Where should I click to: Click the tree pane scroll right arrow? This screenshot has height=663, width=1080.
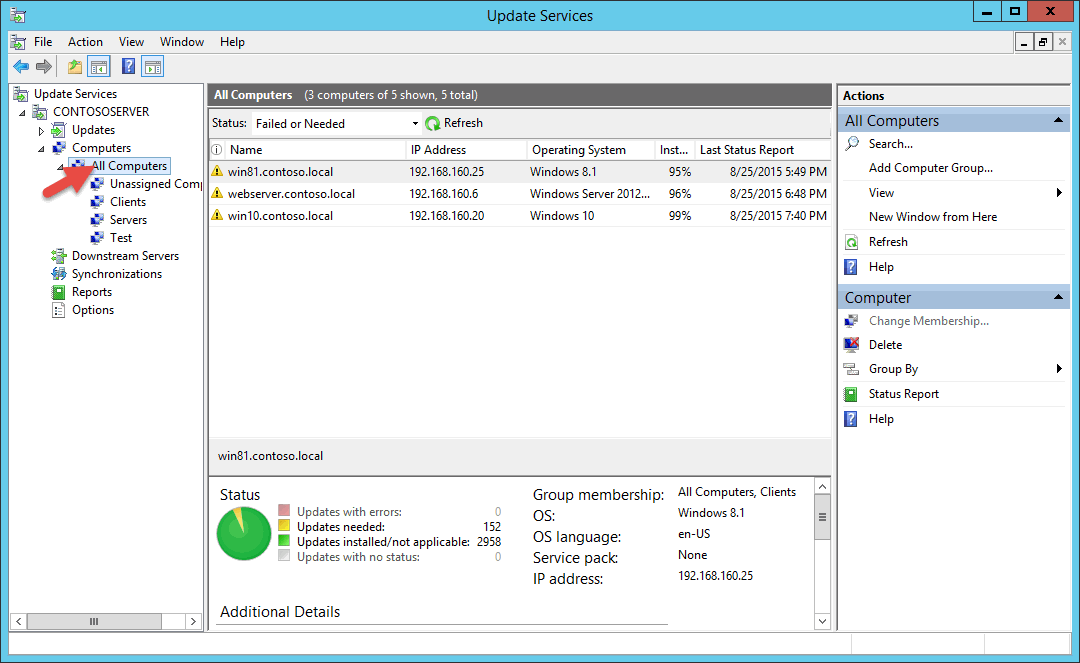(193, 622)
